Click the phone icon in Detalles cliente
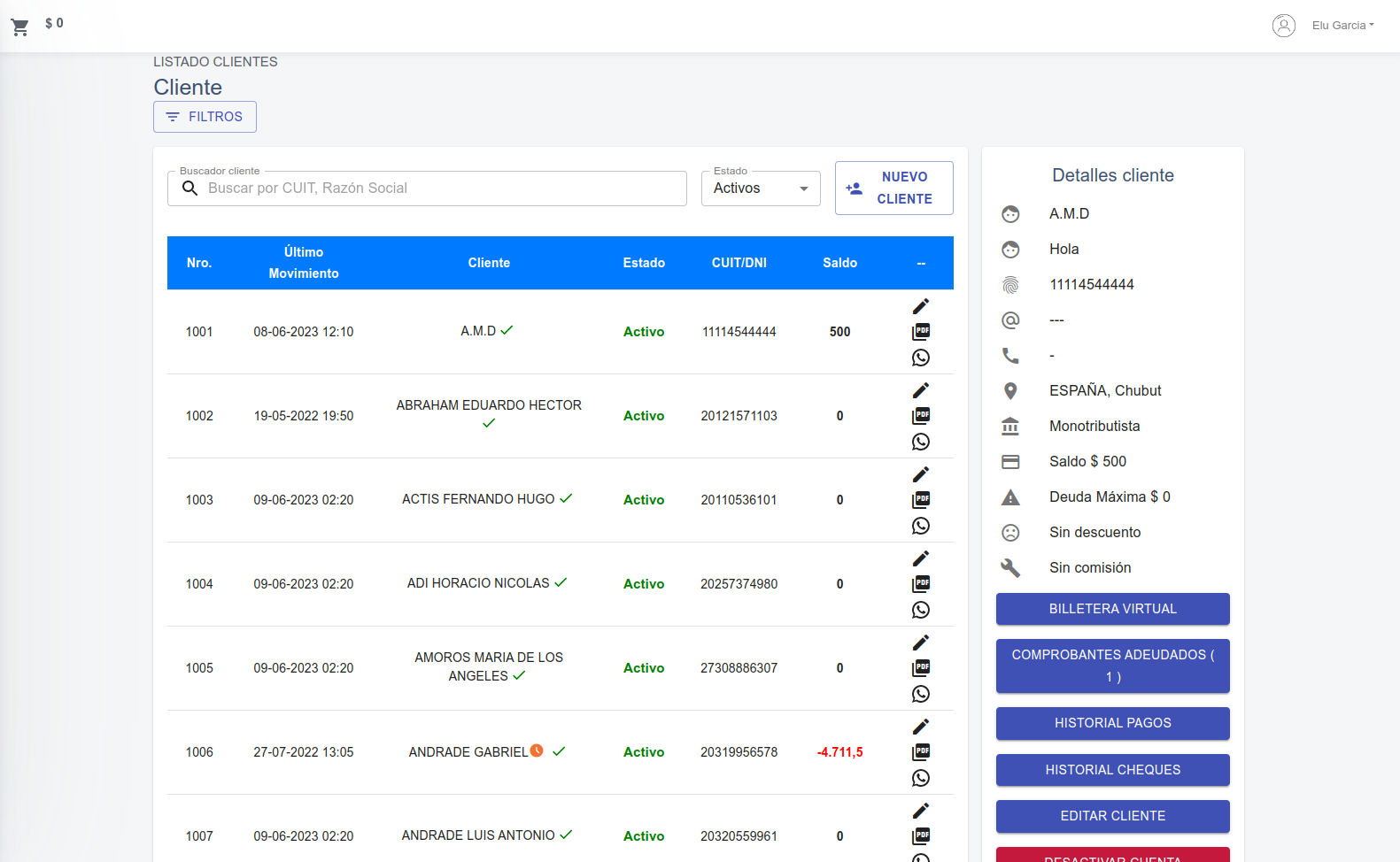The height and width of the screenshot is (862, 1400). 1010,356
